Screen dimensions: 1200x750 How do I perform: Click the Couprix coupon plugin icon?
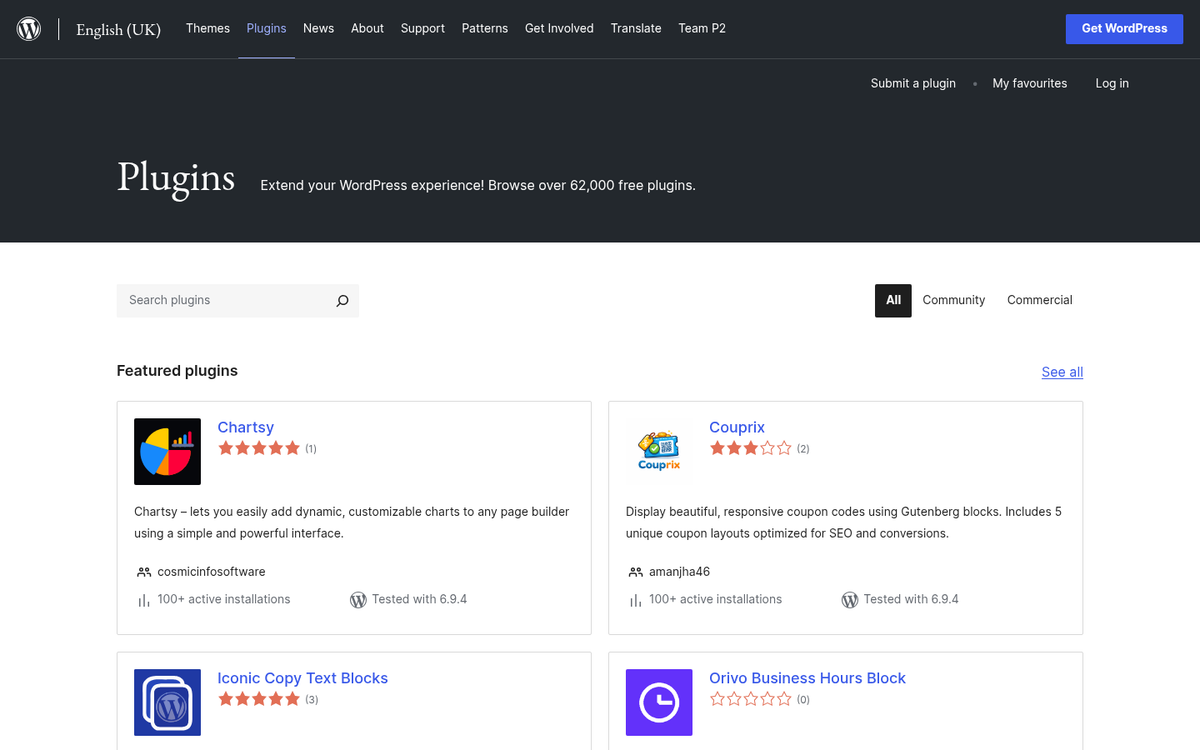(659, 451)
